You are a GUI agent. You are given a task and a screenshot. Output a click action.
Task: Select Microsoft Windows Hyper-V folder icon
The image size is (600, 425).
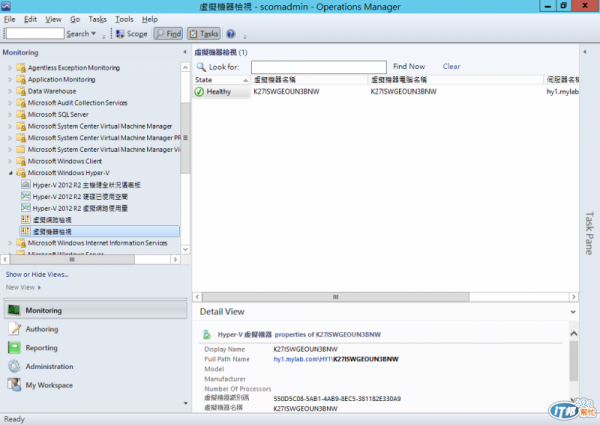(21, 173)
